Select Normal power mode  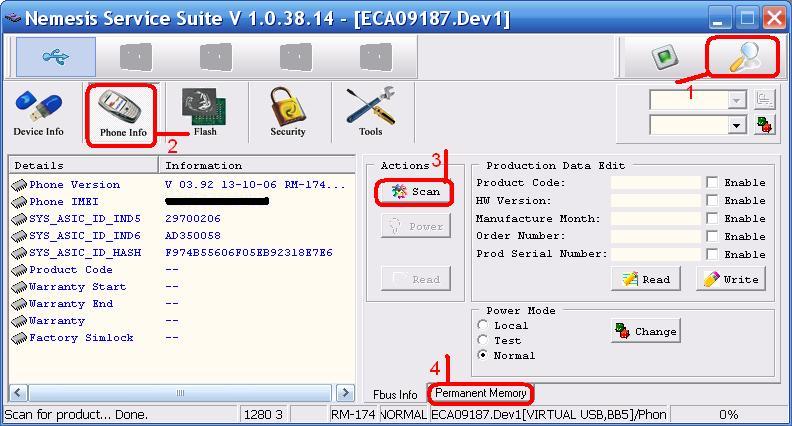pyautogui.click(x=483, y=355)
